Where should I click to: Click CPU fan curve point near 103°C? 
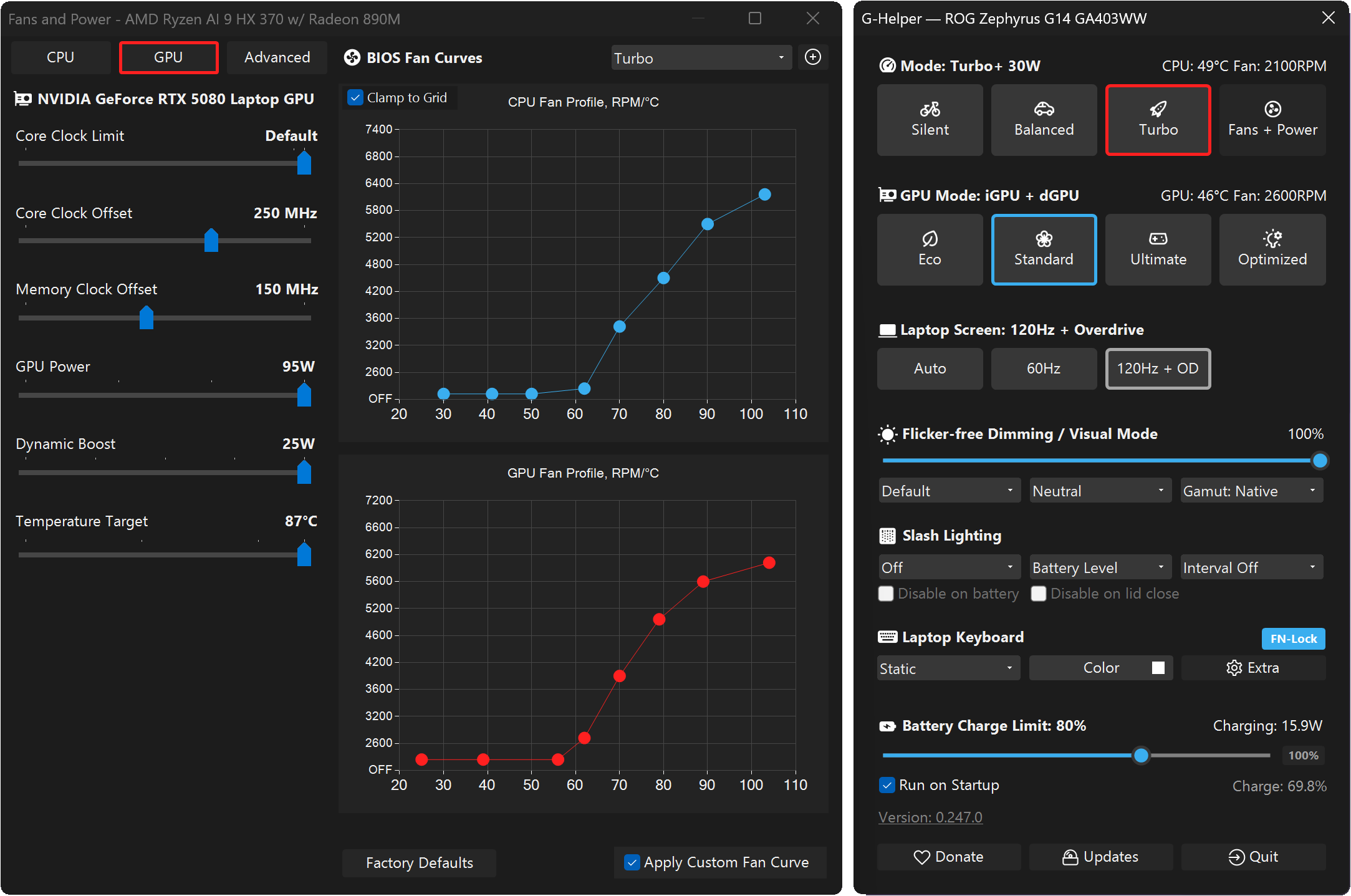[x=765, y=195]
